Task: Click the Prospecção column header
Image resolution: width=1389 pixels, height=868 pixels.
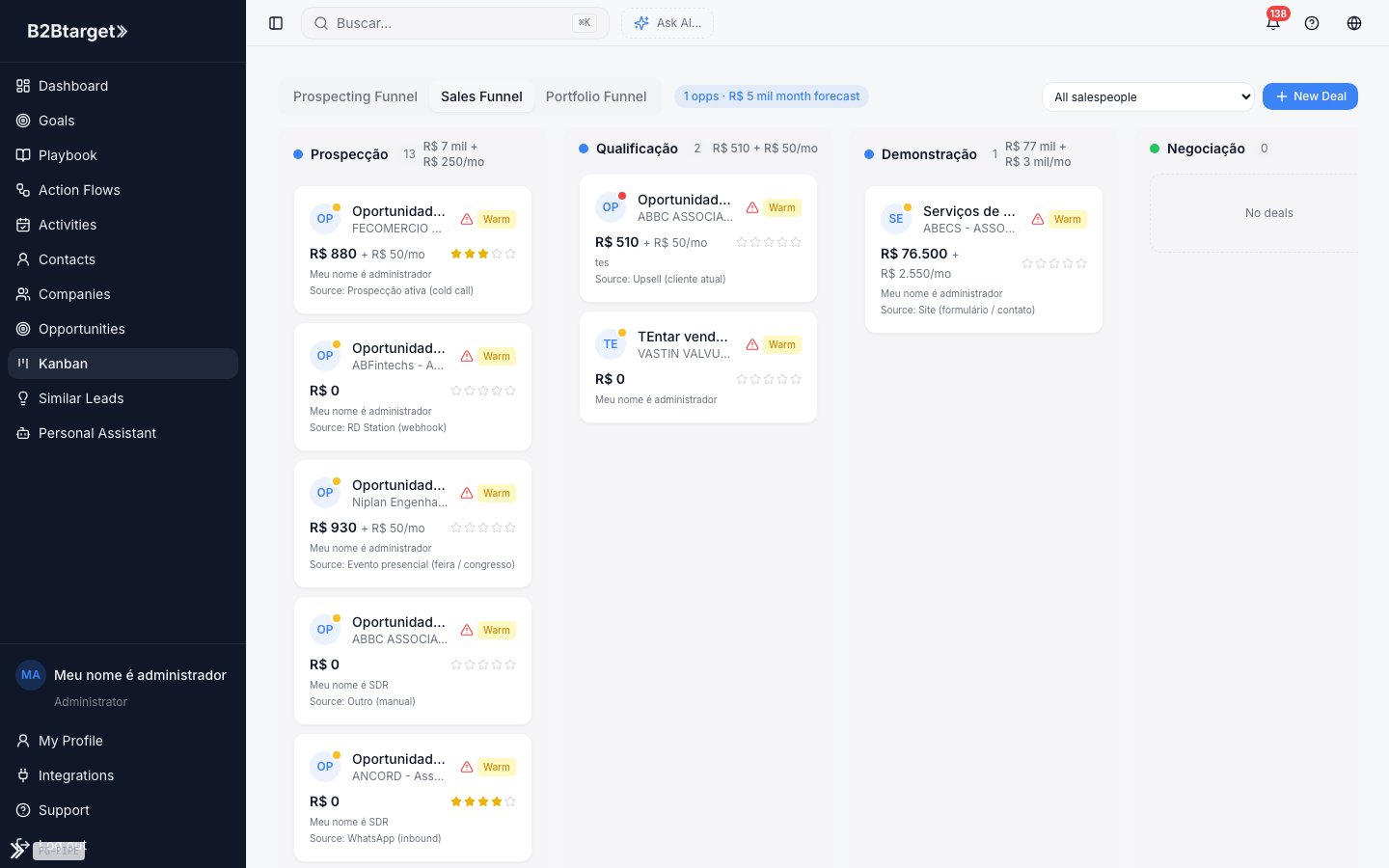Action: (x=349, y=154)
